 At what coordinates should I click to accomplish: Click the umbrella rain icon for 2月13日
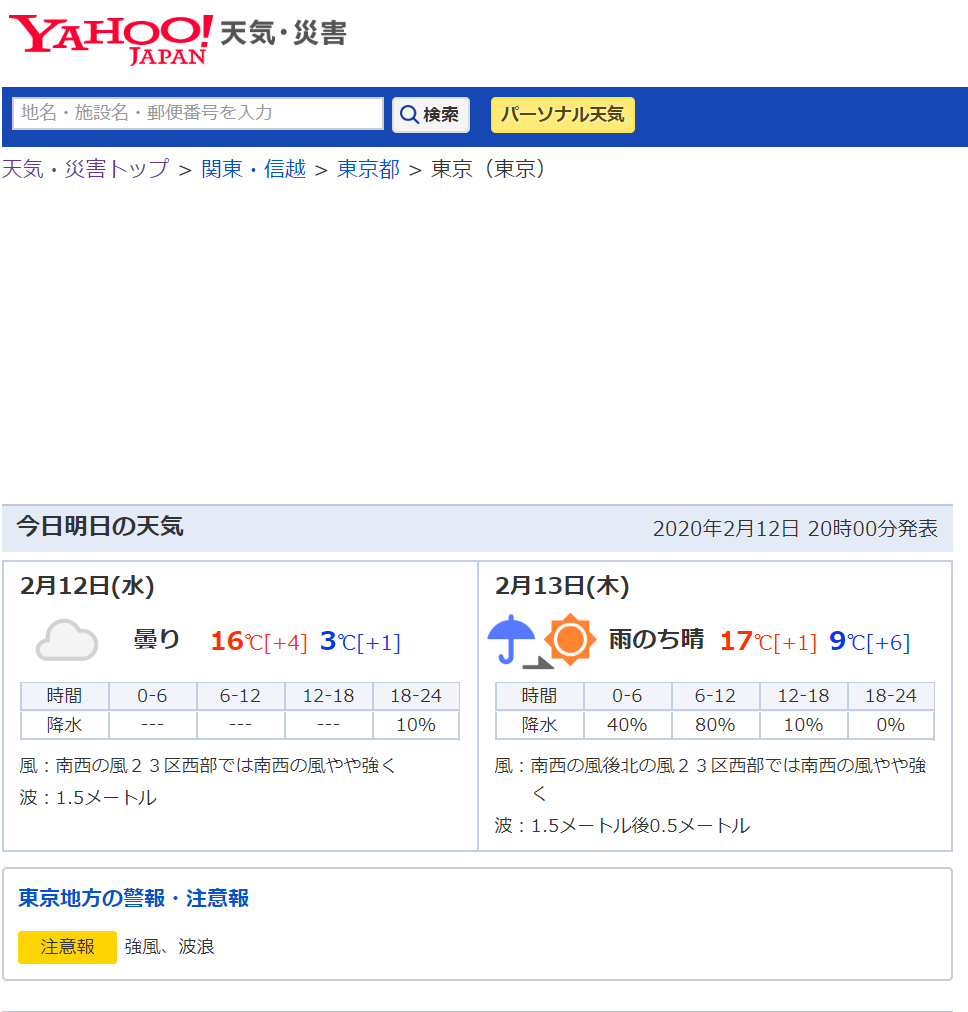pos(512,640)
